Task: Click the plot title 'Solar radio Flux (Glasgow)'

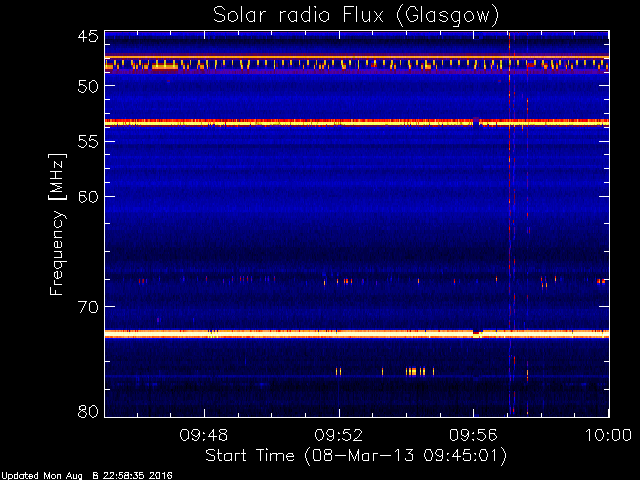Action: [356, 16]
